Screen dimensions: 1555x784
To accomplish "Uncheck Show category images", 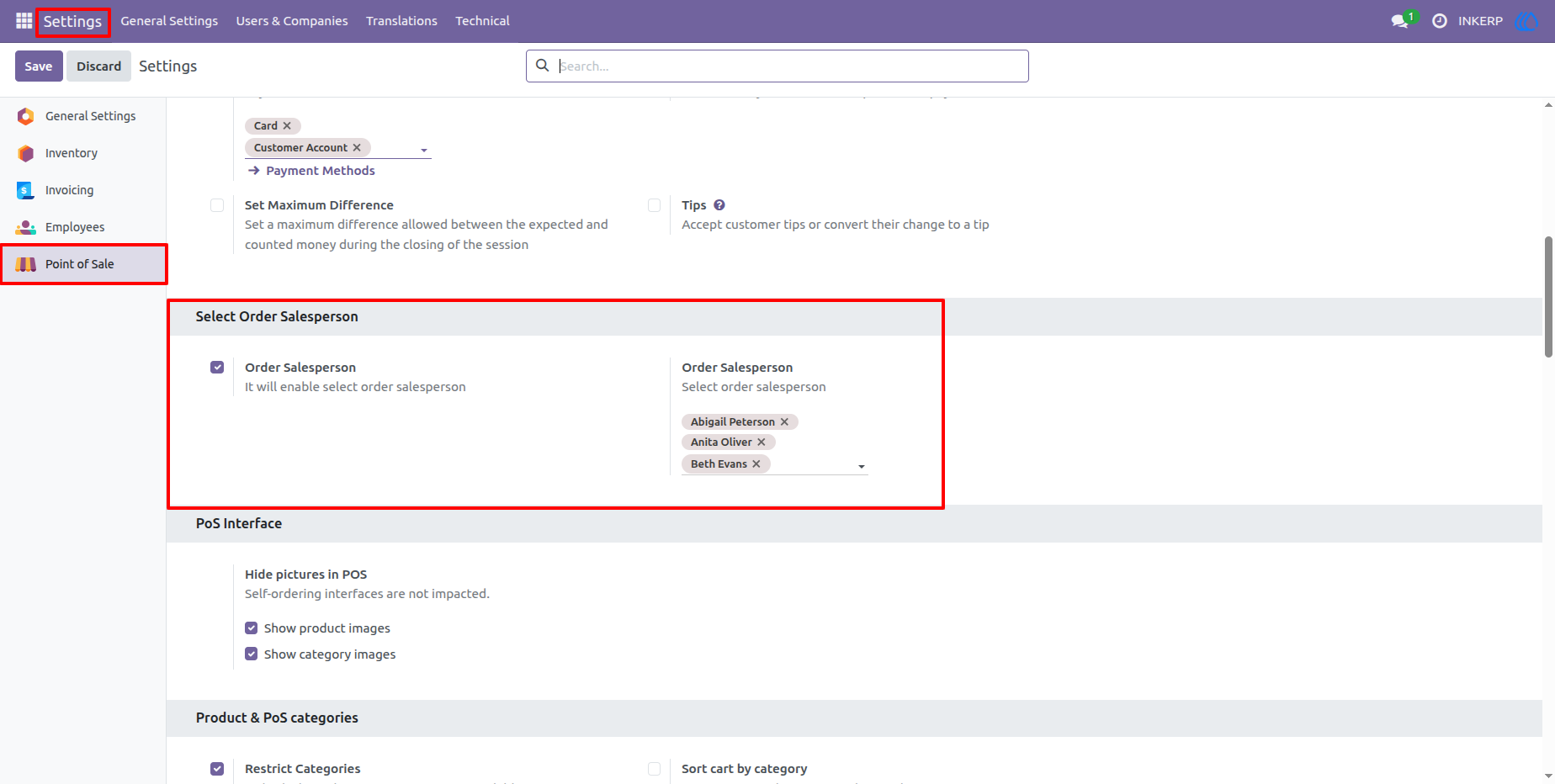I will coord(251,654).
